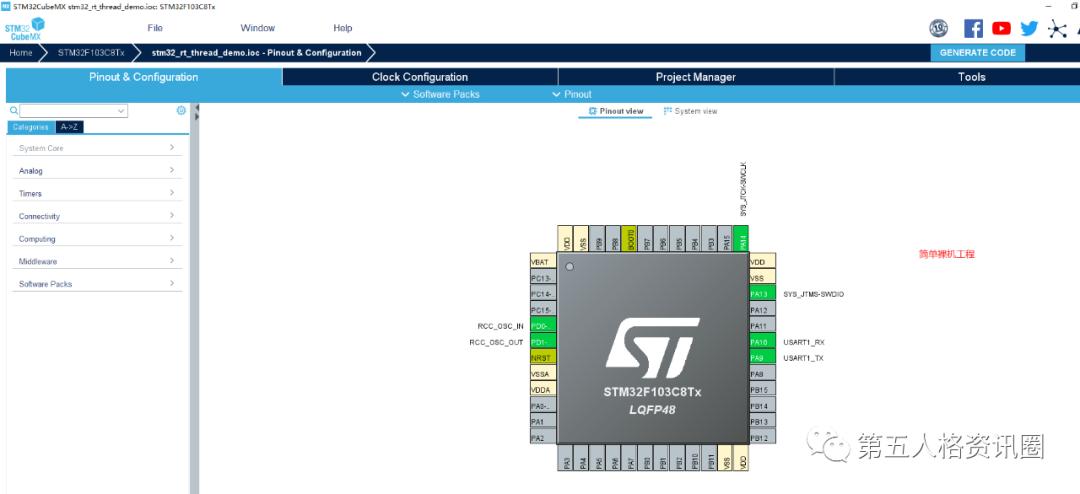Expand the System Core category
The width and height of the screenshot is (1080, 494).
pyautogui.click(x=97, y=148)
